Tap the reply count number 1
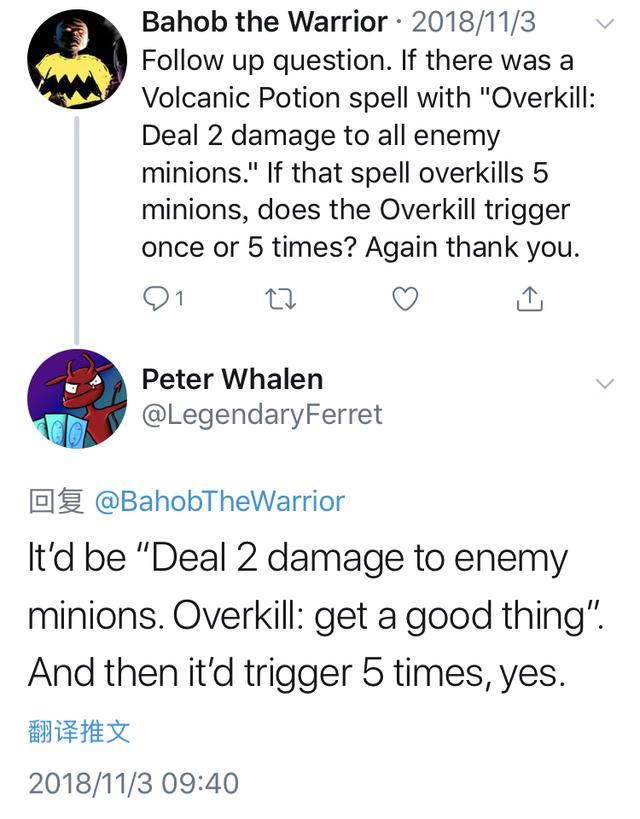This screenshot has width=640, height=819. 178,299
